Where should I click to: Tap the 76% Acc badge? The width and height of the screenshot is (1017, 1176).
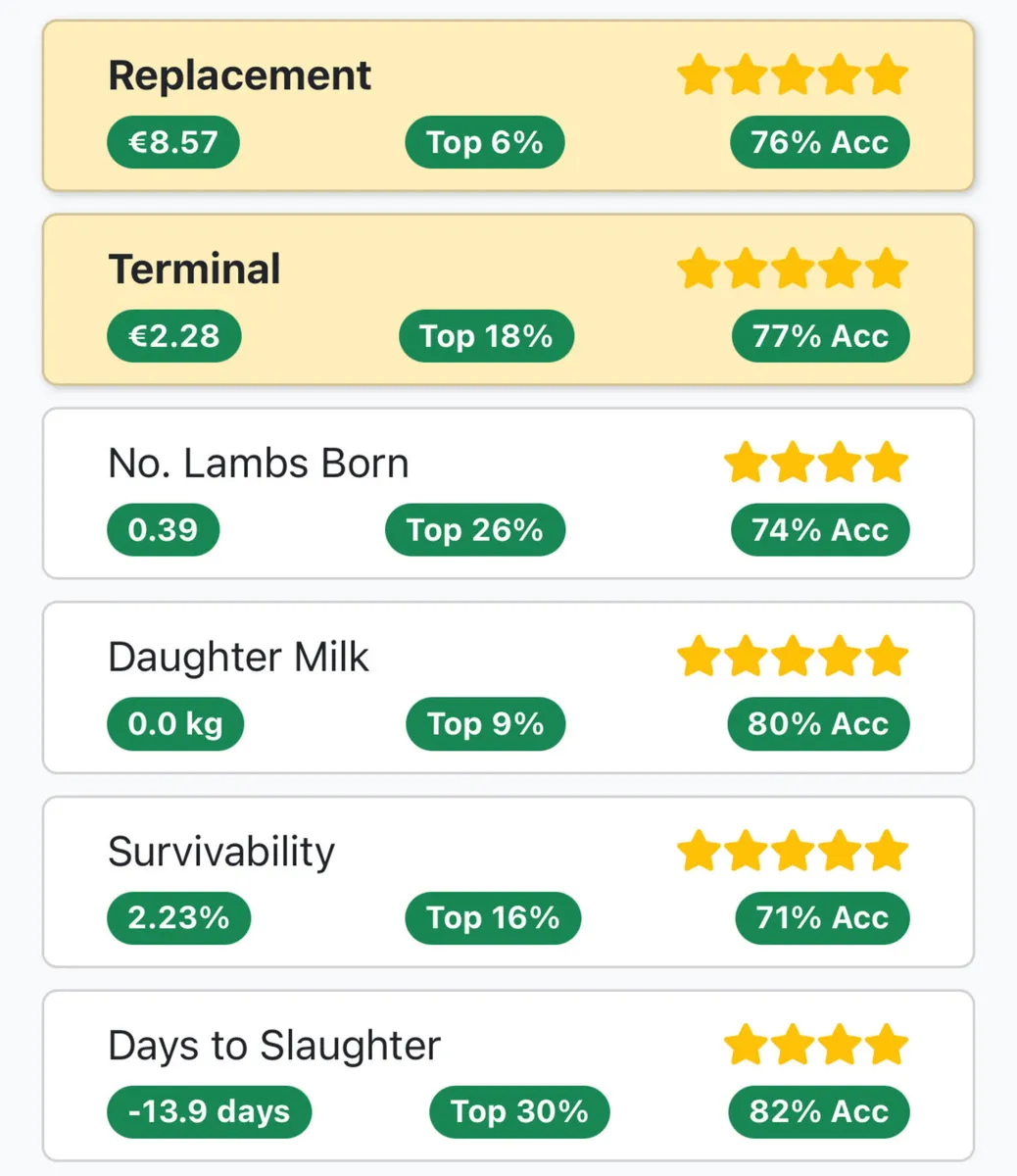coord(819,142)
